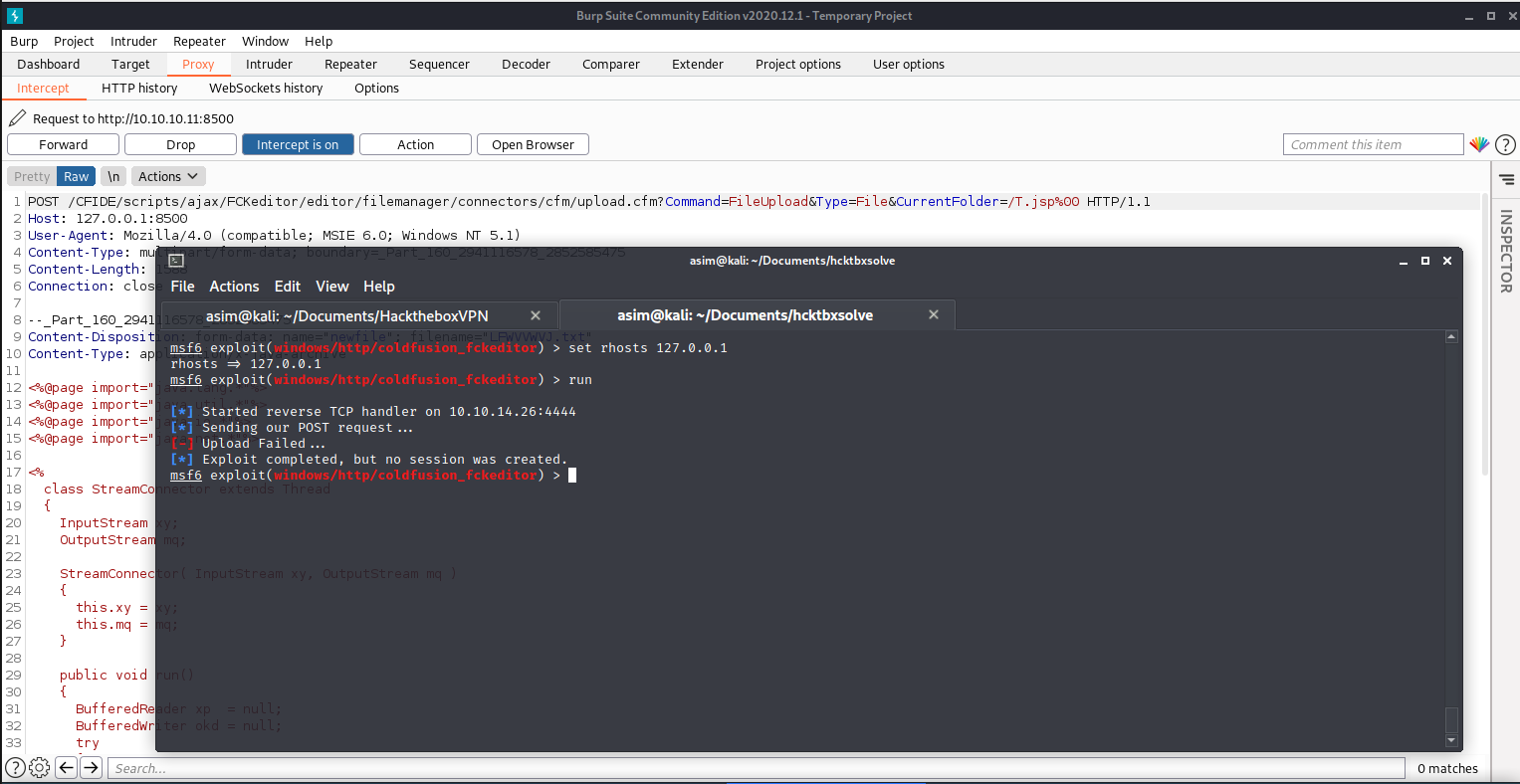Image resolution: width=1520 pixels, height=784 pixels.
Task: Open the proxy Options sub-tab
Action: click(376, 88)
